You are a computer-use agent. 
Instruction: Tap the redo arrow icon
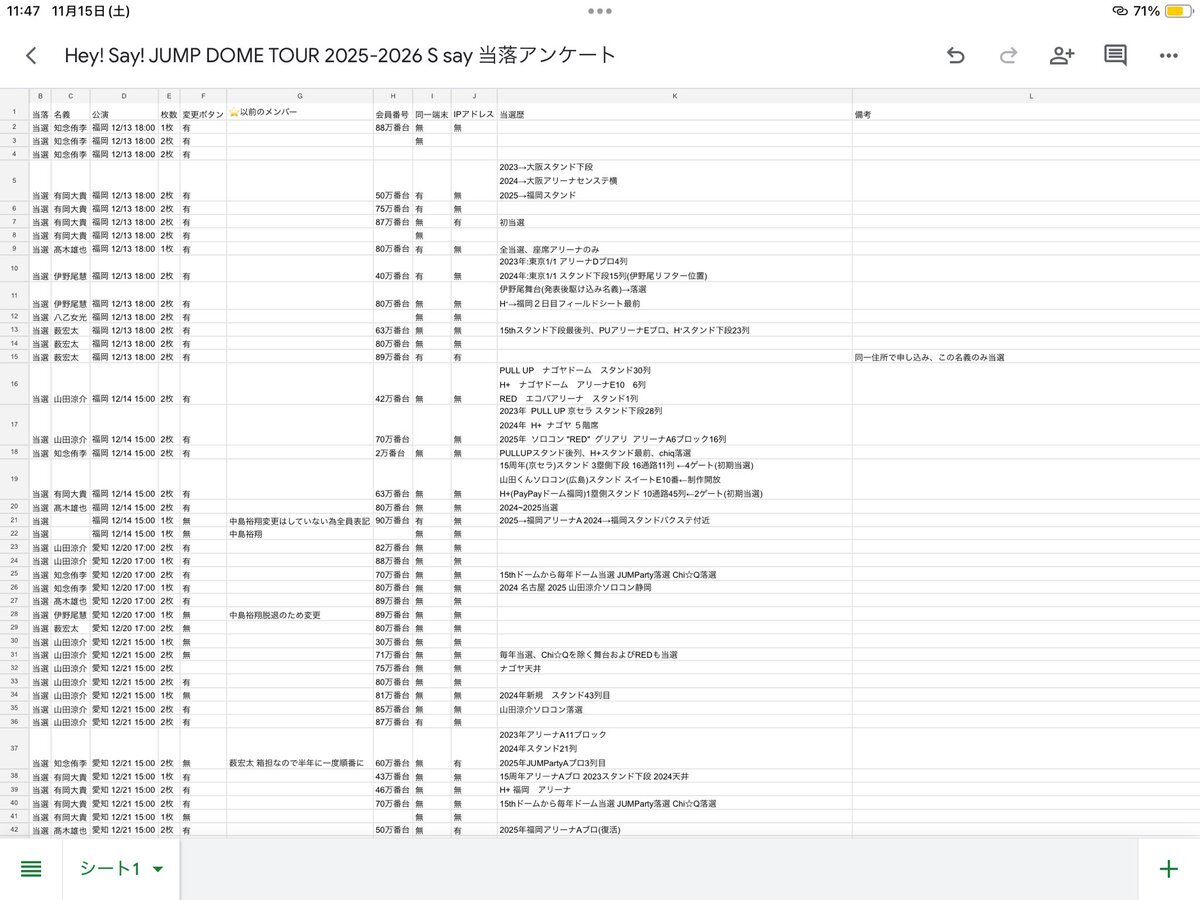coord(1009,56)
